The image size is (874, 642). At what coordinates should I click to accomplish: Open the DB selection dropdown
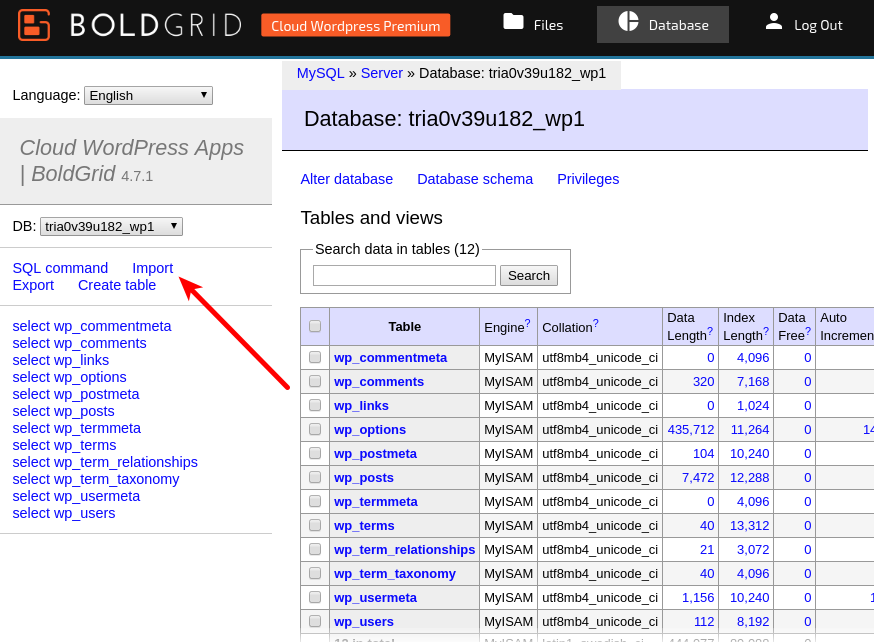111,226
